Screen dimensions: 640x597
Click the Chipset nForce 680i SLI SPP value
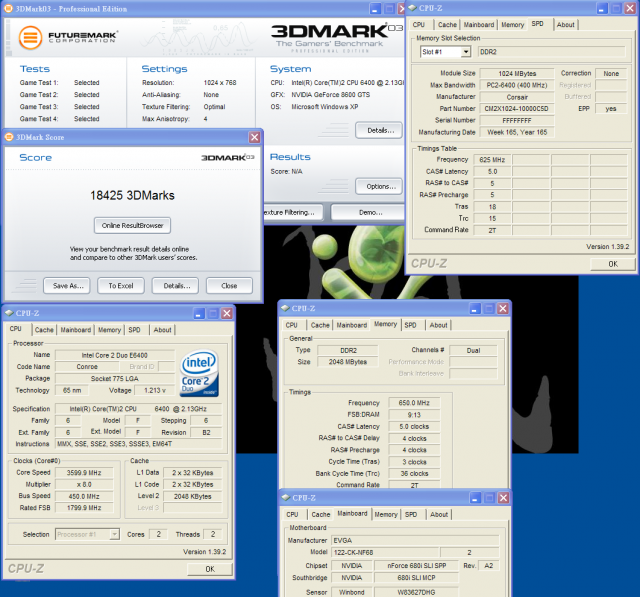coord(416,566)
